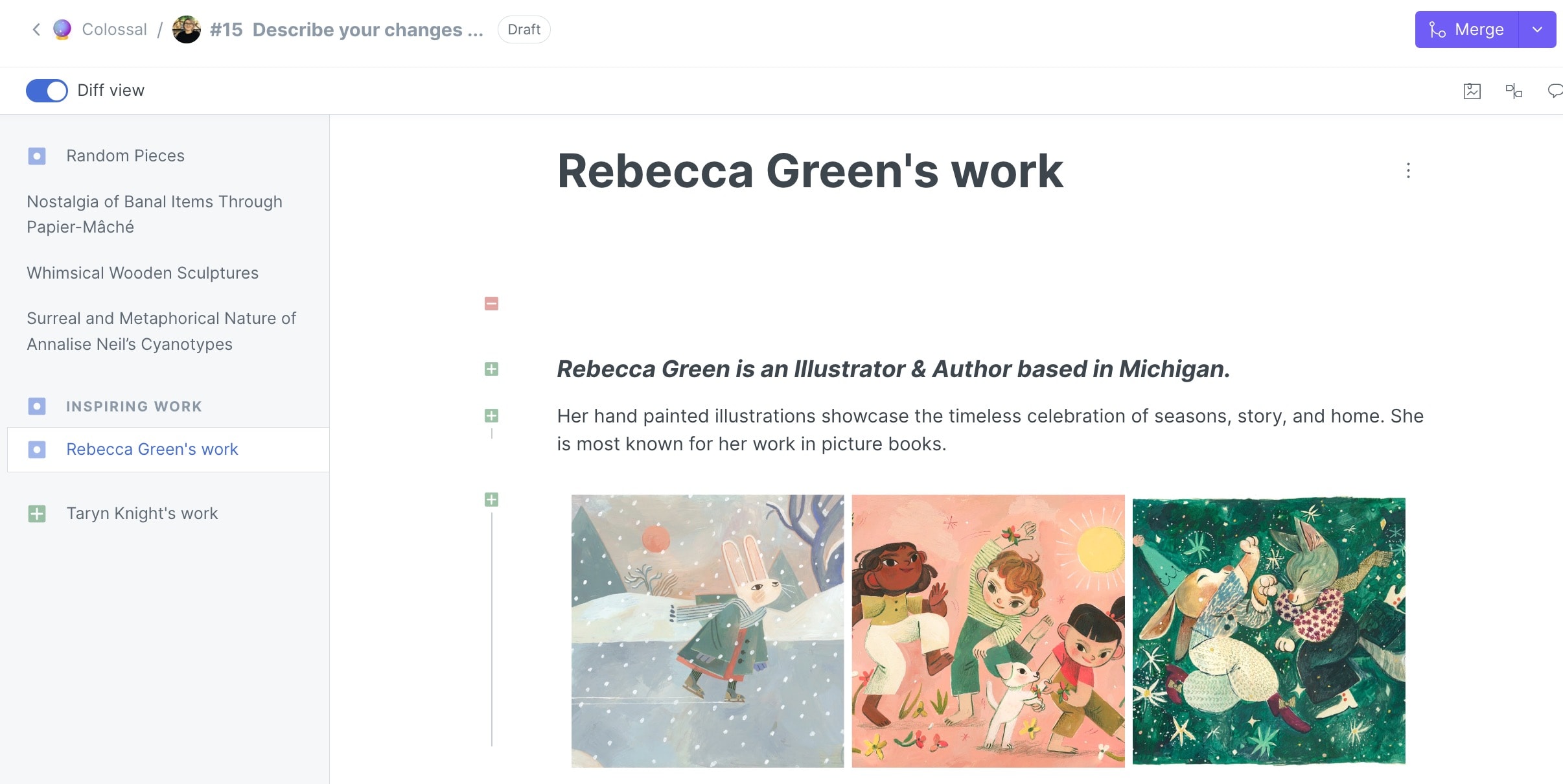Click the Draft status badge
1563x784 pixels.
(x=524, y=29)
